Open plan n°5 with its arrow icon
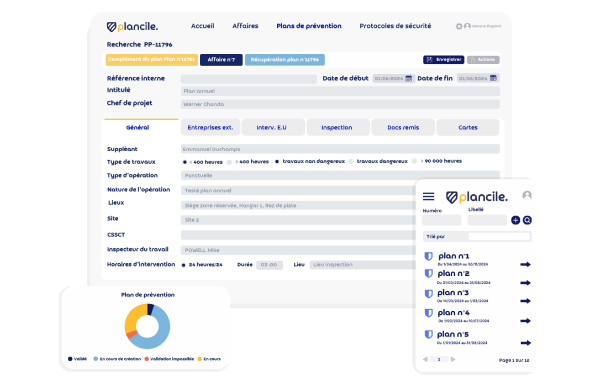 coord(526,343)
